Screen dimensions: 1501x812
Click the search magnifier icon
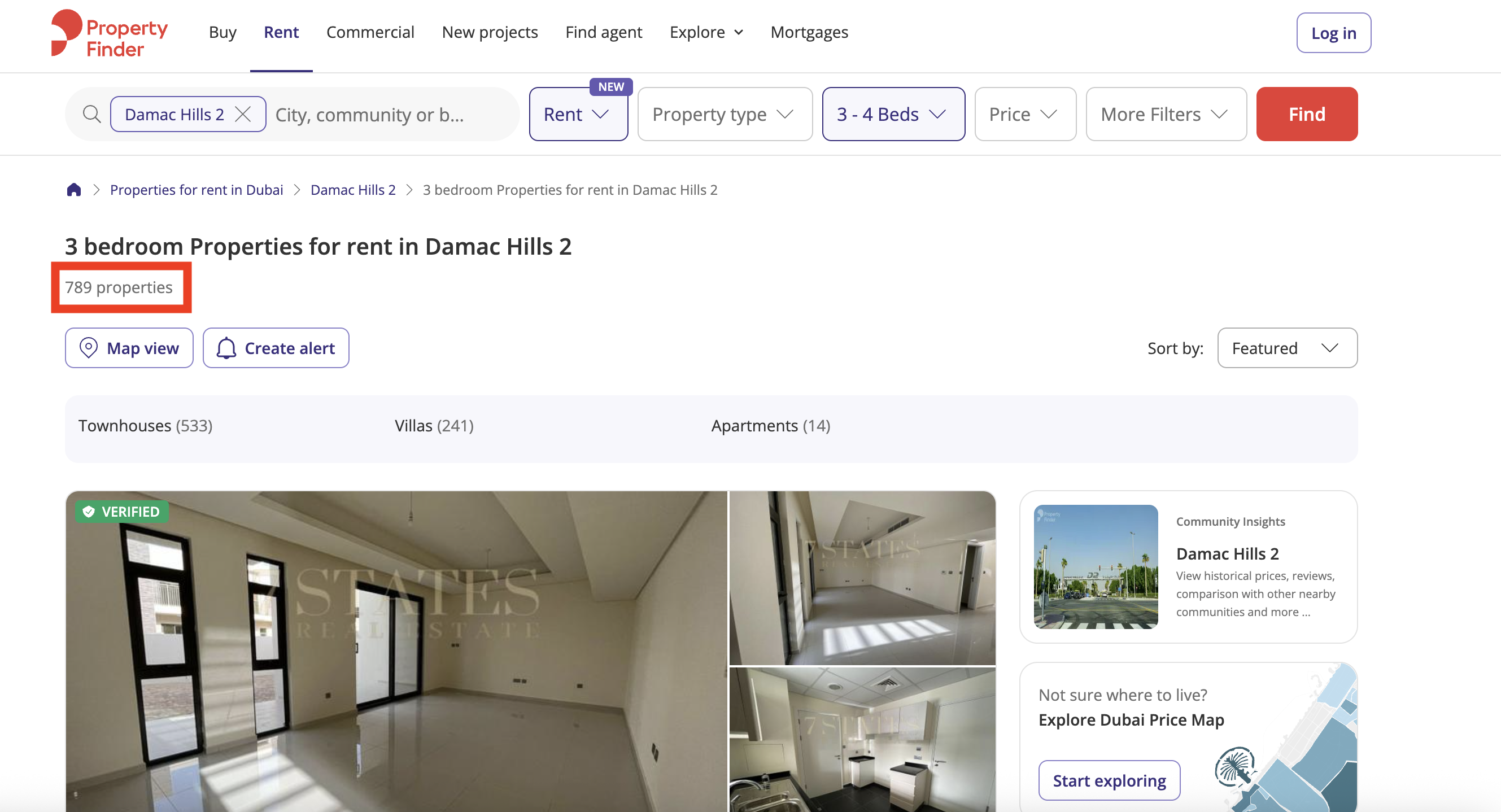click(x=91, y=113)
